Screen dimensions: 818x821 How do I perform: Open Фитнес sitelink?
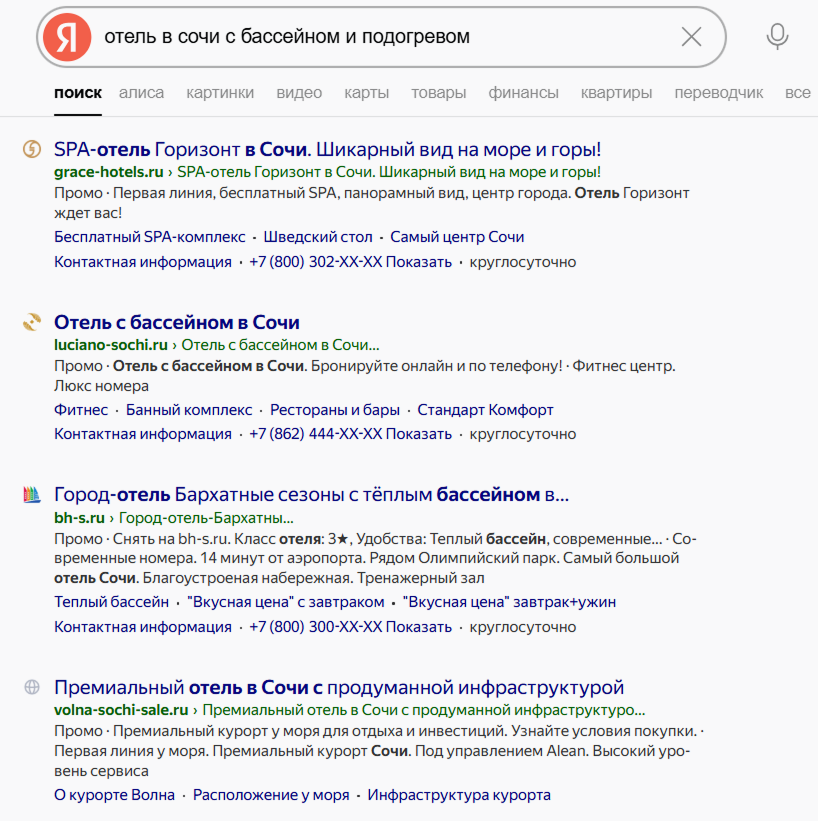click(81, 409)
